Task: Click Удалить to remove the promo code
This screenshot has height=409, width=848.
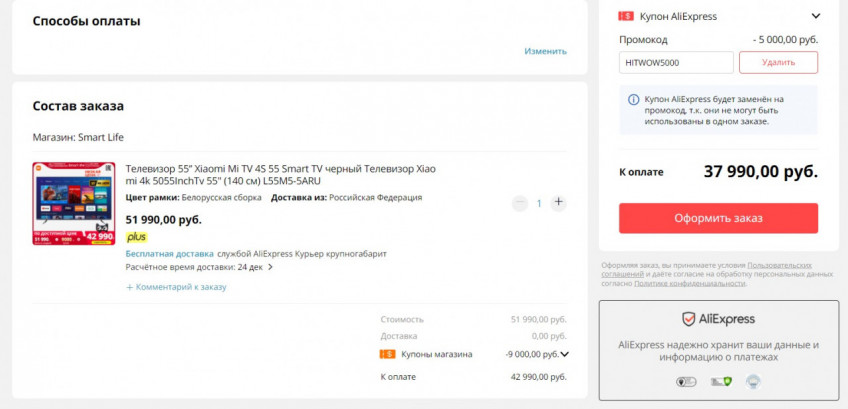Action: (x=778, y=62)
